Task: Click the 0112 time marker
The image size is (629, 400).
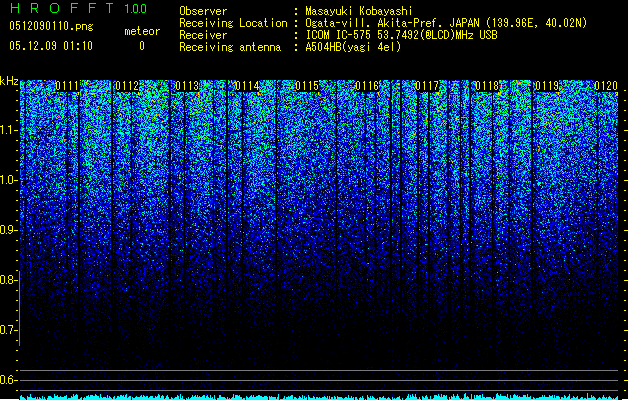Action: tap(127, 86)
